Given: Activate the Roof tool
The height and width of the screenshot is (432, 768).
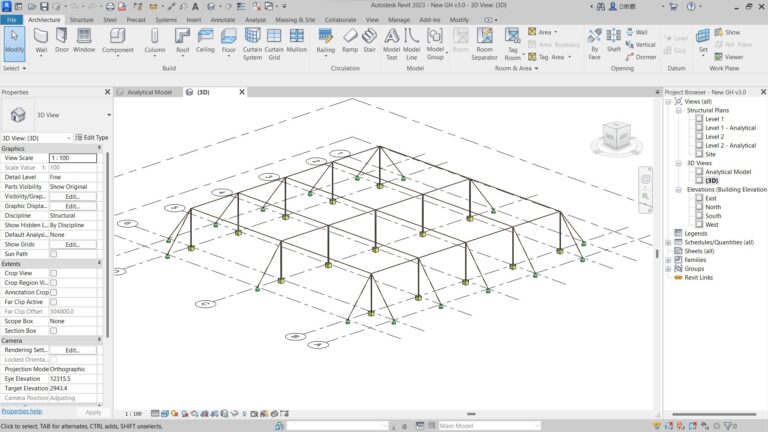Looking at the screenshot, I should pyautogui.click(x=182, y=40).
